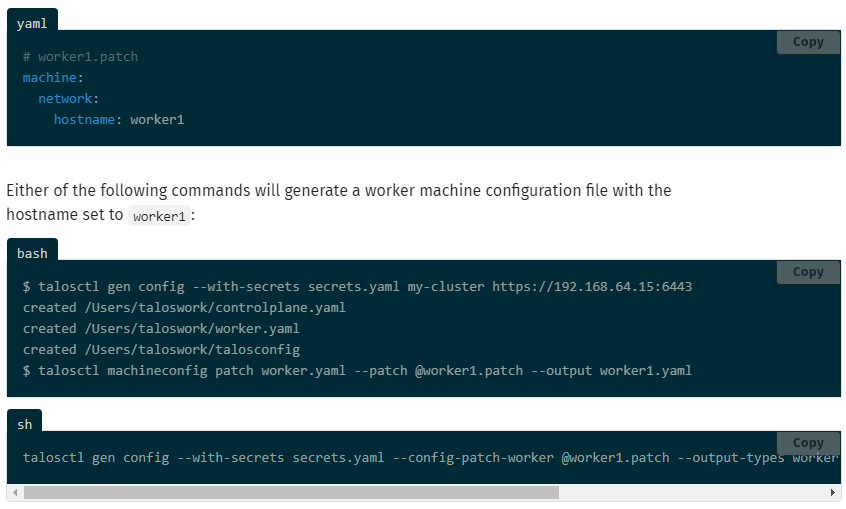Click the horizontal scrollbar thumb
The height and width of the screenshot is (509, 846).
coord(290,493)
